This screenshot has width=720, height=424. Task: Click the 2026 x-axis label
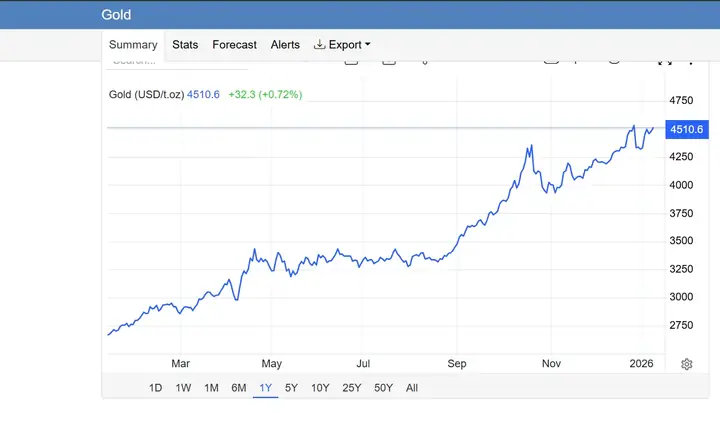point(641,363)
